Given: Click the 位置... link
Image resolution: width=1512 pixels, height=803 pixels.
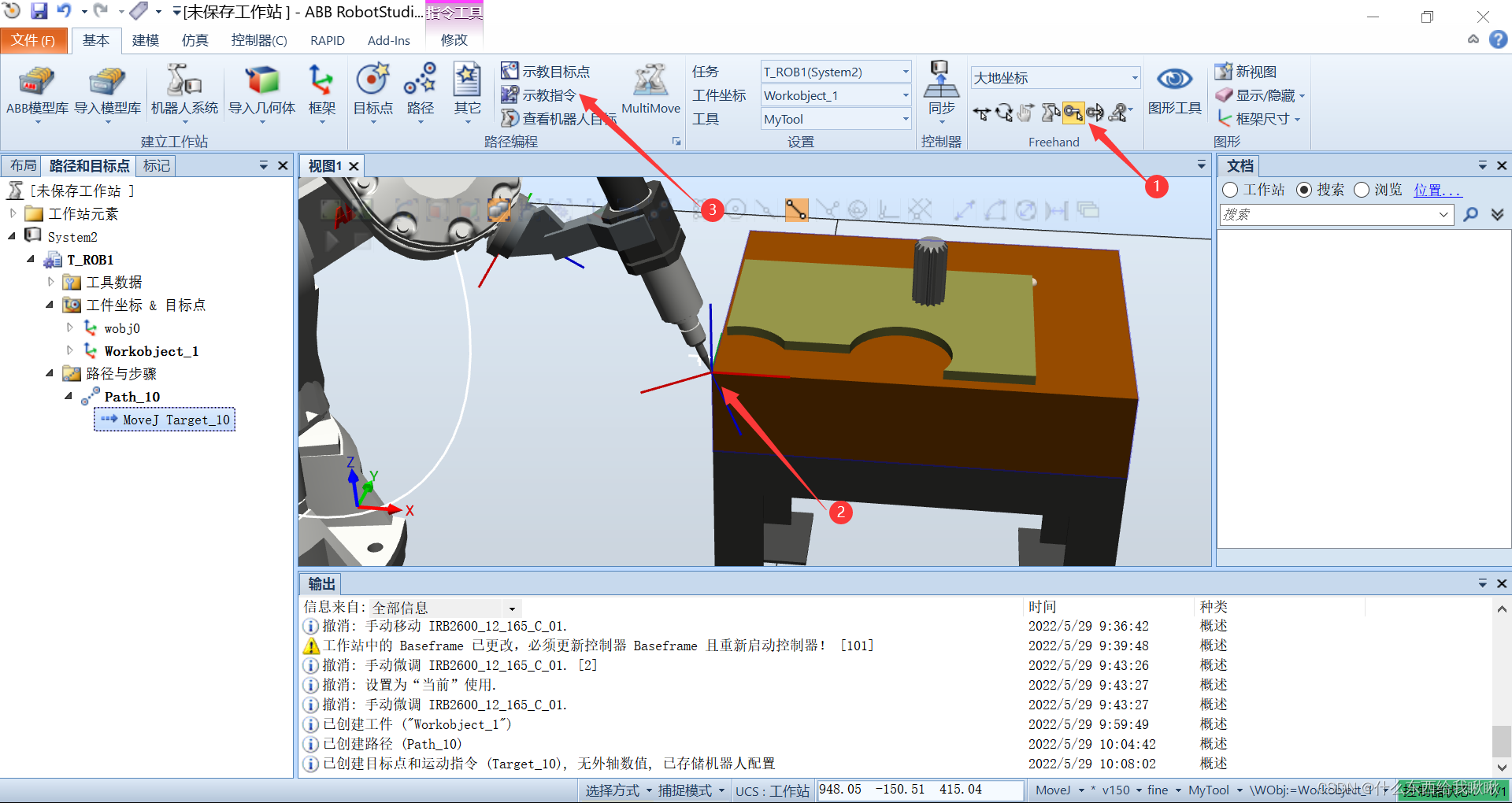Looking at the screenshot, I should pos(1436,190).
